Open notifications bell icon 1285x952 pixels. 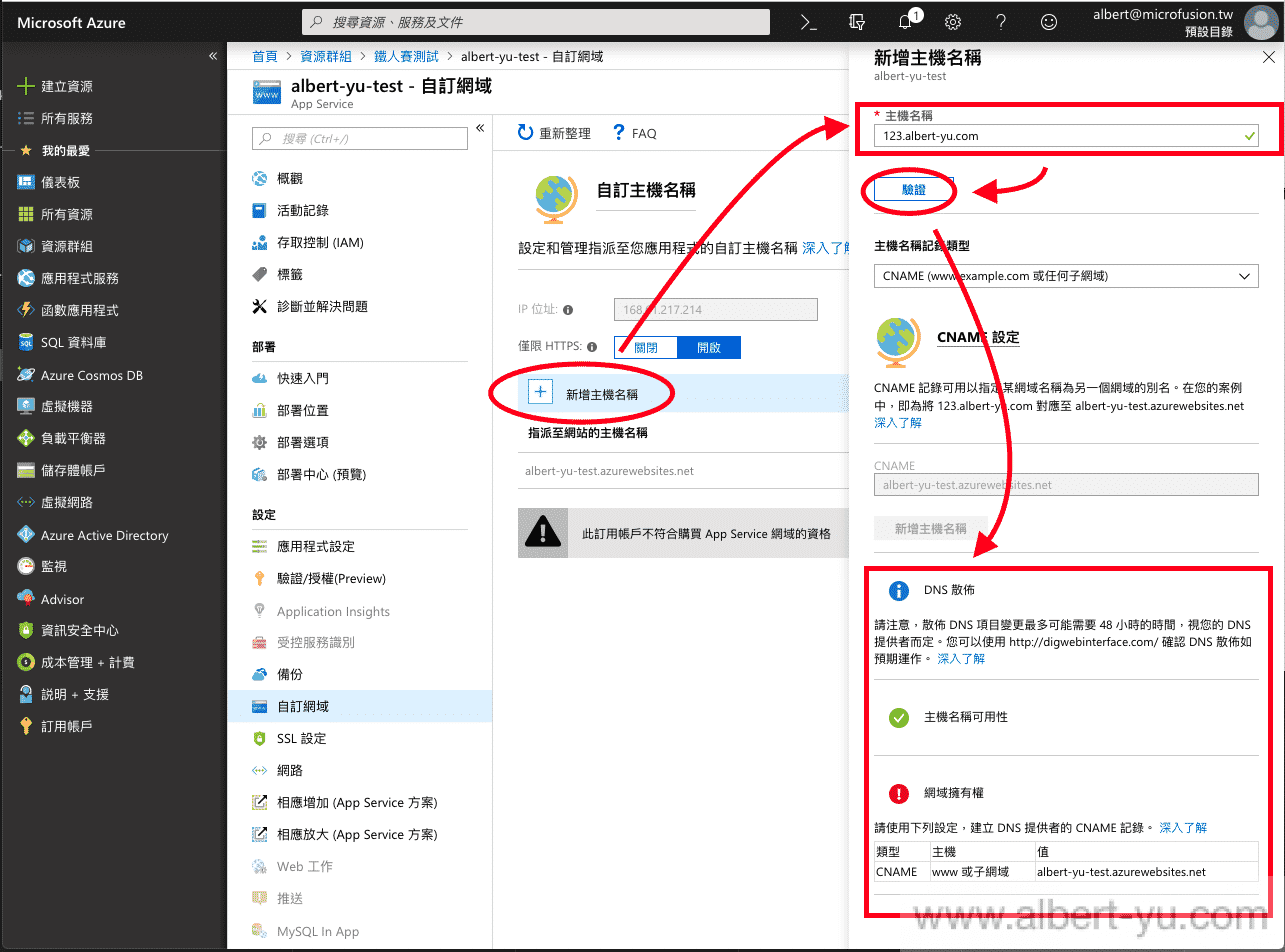pos(906,22)
